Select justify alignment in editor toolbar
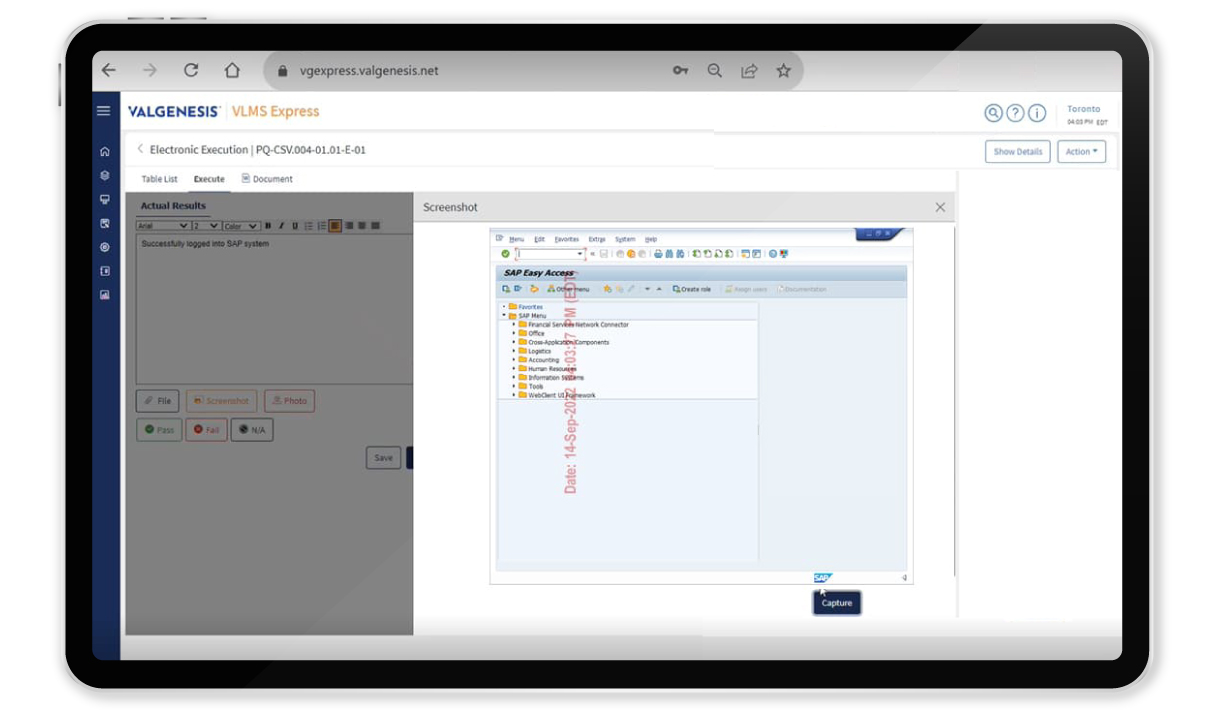 pos(375,226)
